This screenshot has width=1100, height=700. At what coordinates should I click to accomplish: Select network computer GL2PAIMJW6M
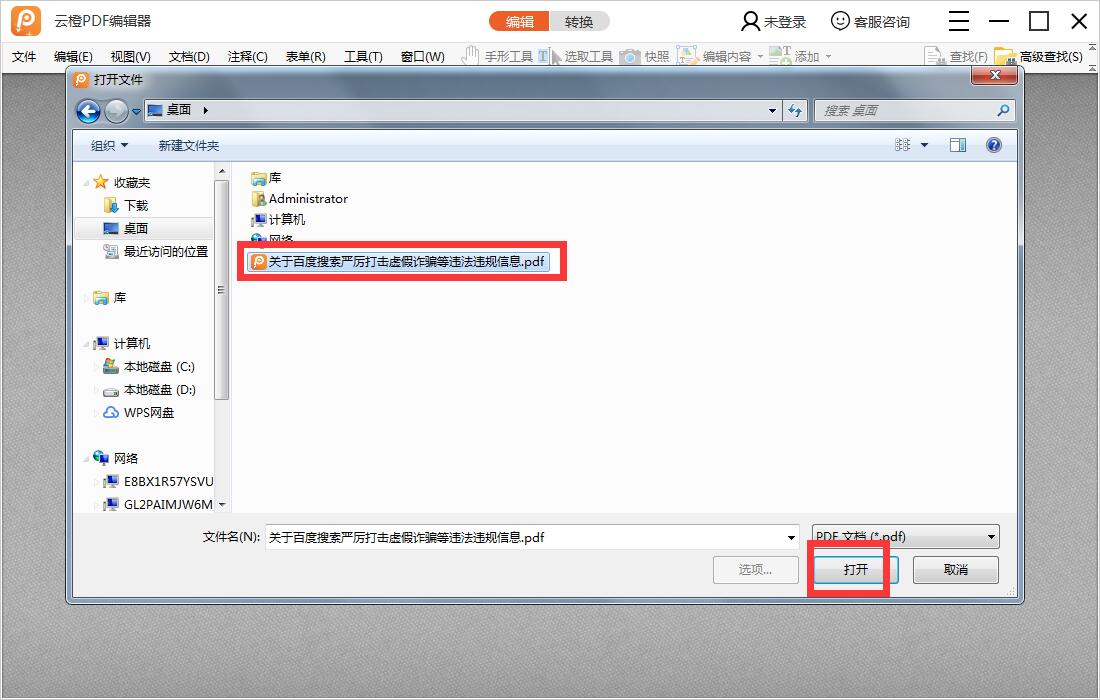[x=158, y=504]
